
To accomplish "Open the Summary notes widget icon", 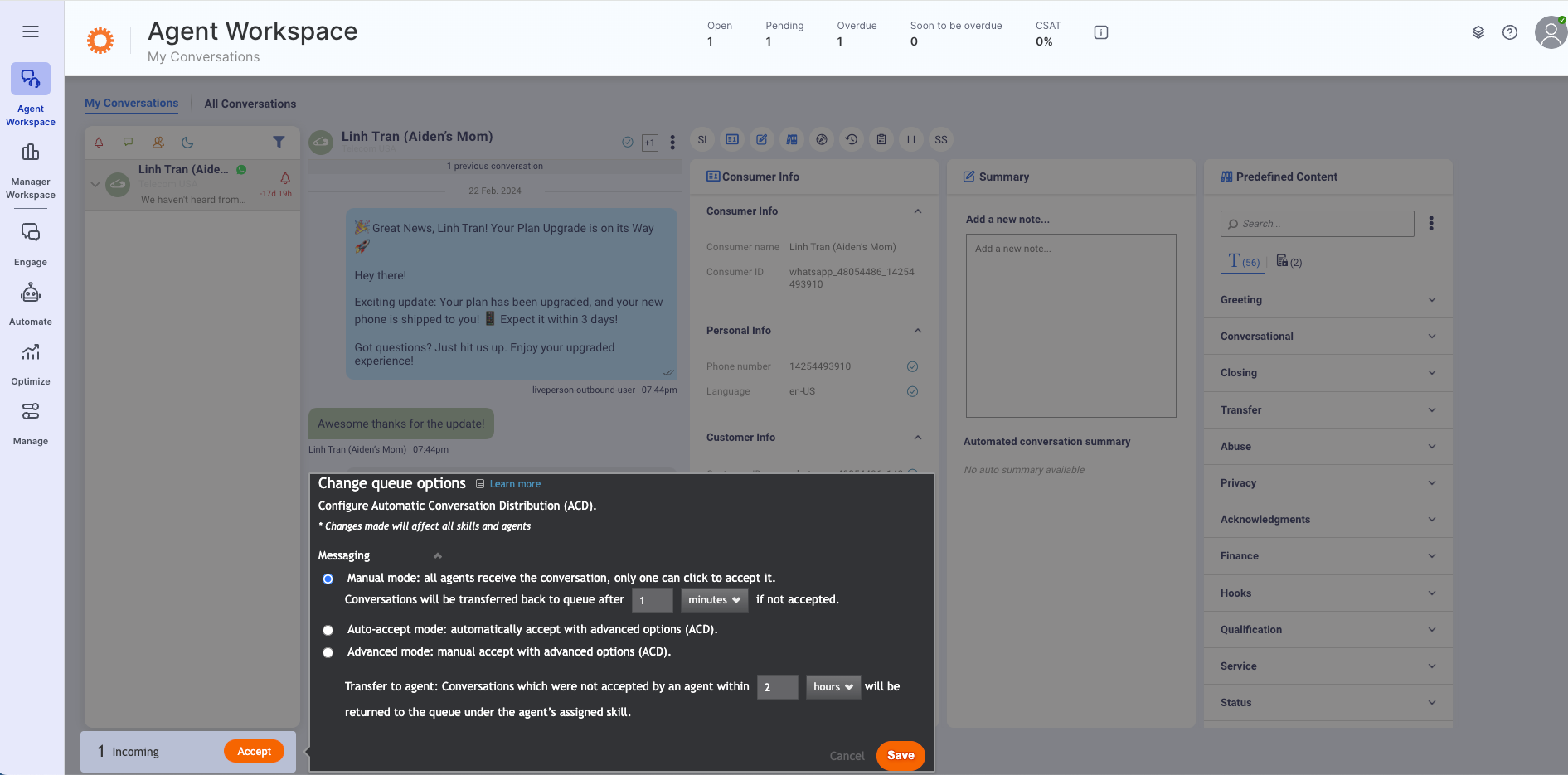I will tap(761, 139).
